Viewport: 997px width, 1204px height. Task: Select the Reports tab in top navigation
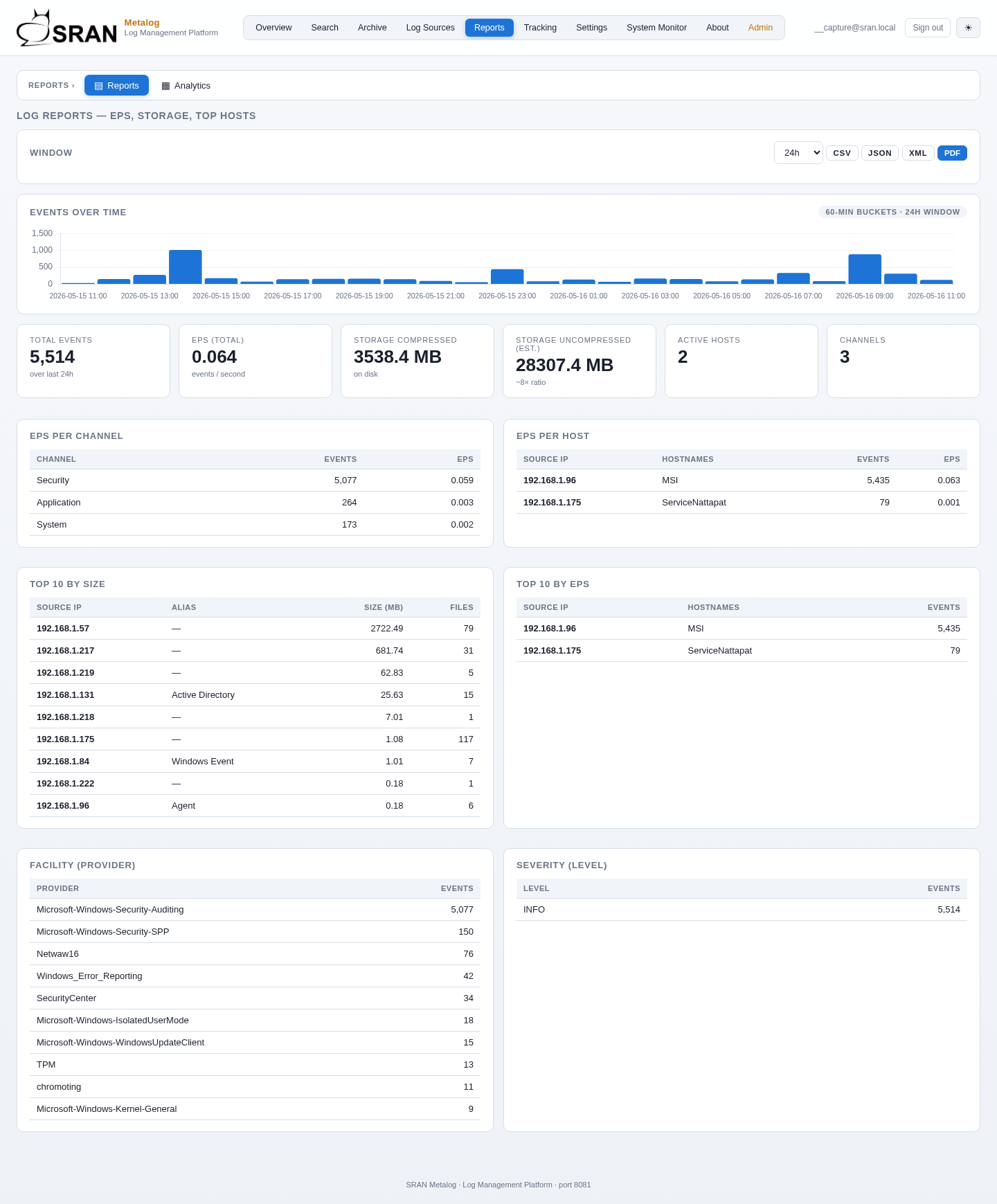[489, 28]
